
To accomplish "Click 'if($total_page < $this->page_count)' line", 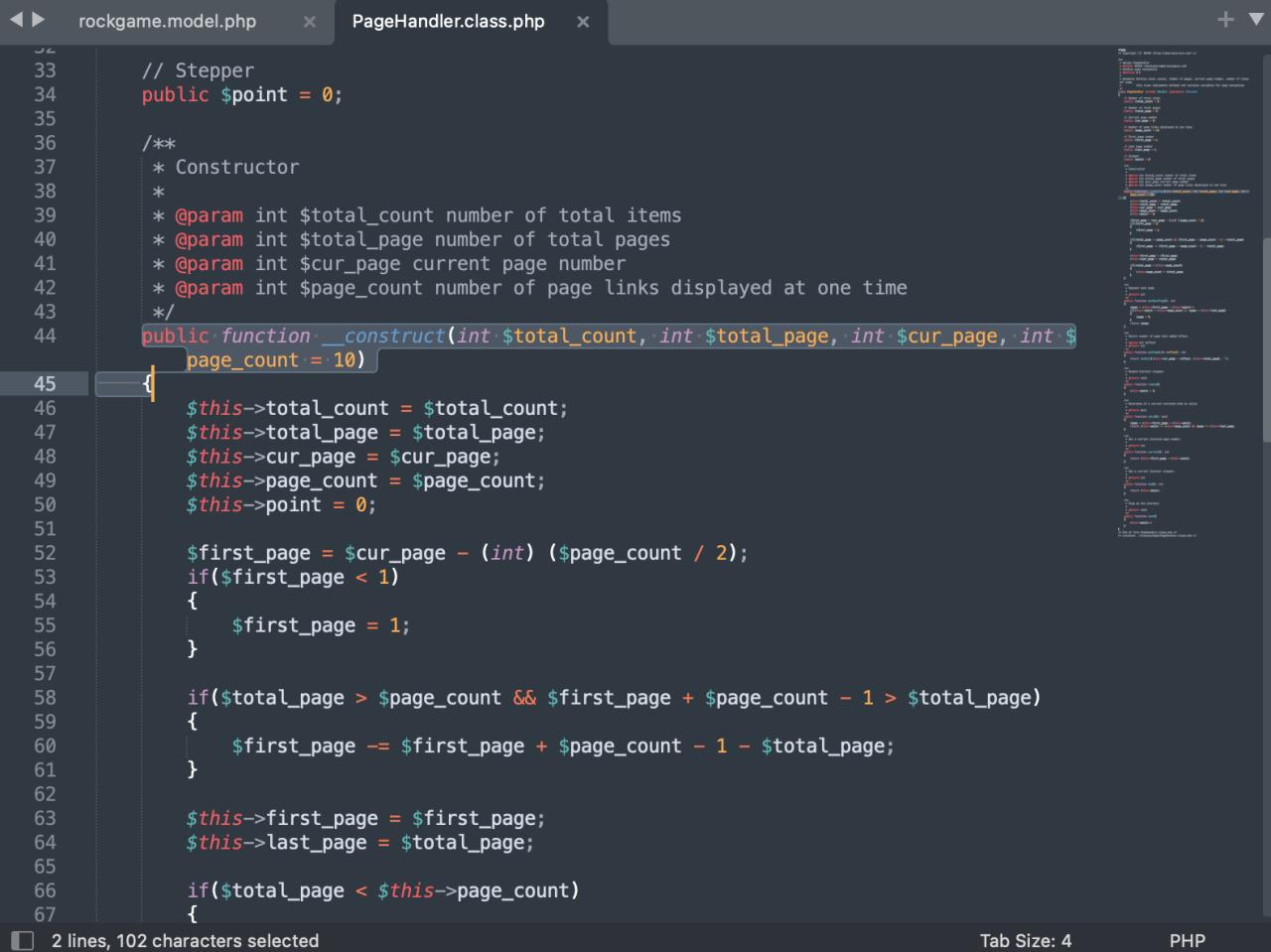I will (x=383, y=890).
